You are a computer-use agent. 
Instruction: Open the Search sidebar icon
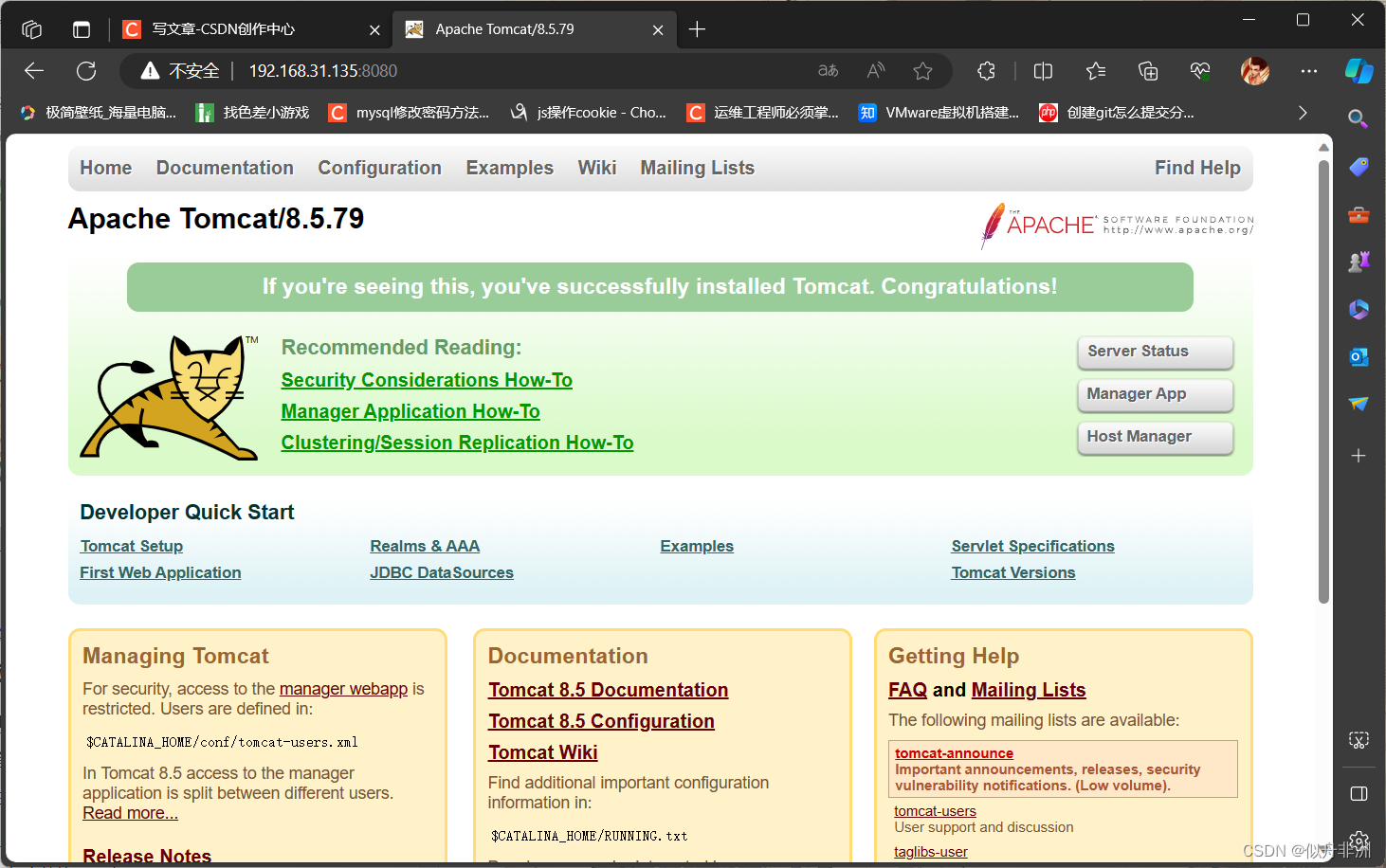pyautogui.click(x=1359, y=118)
